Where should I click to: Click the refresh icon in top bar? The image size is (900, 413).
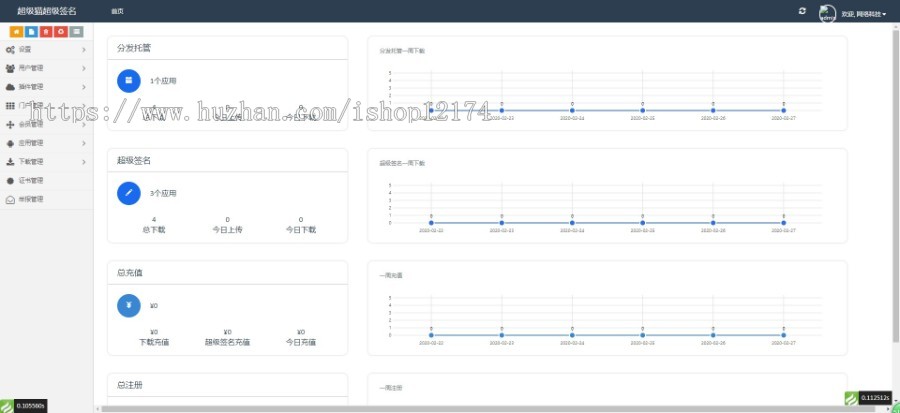pyautogui.click(x=802, y=11)
